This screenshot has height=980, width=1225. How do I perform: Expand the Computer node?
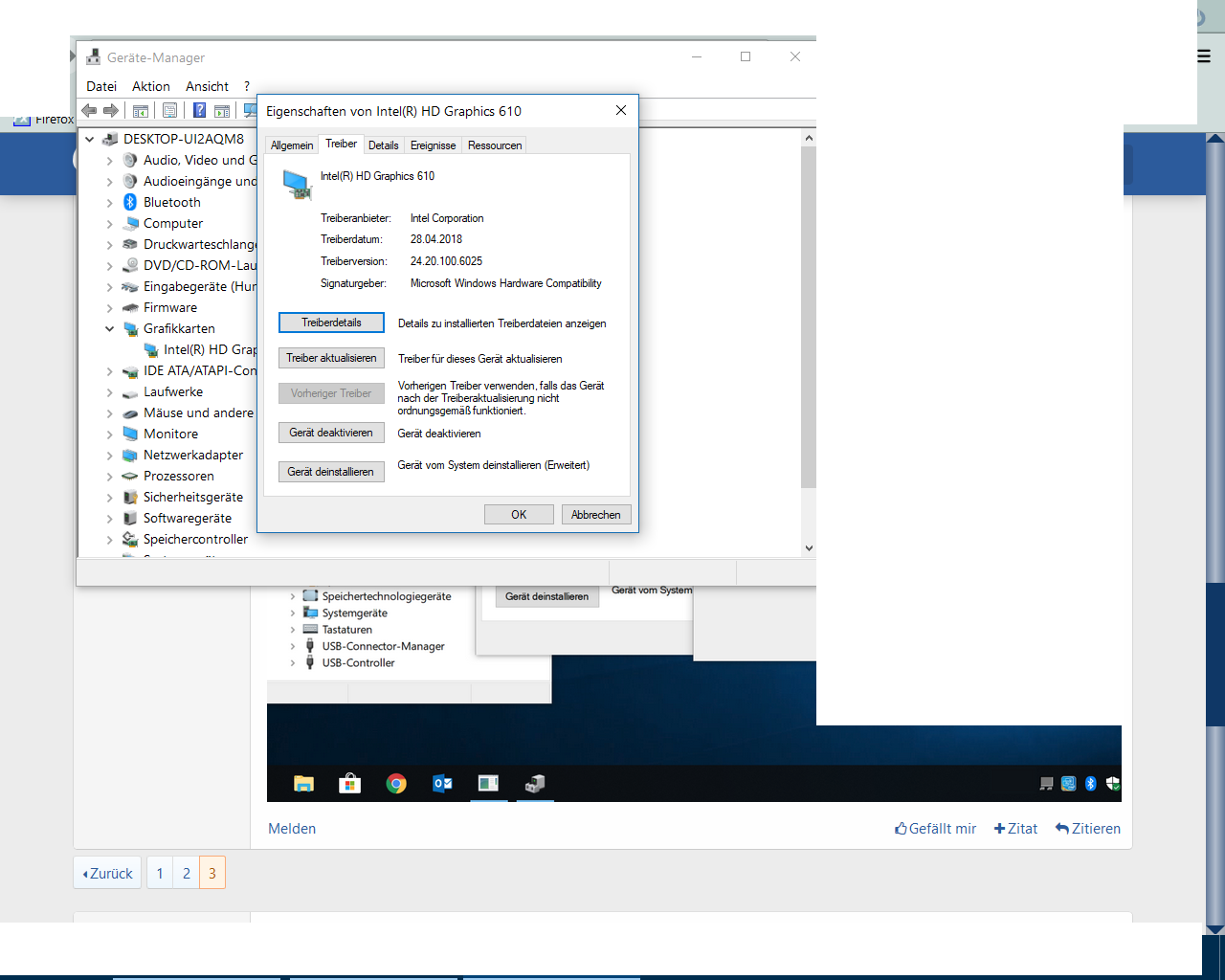click(x=110, y=224)
